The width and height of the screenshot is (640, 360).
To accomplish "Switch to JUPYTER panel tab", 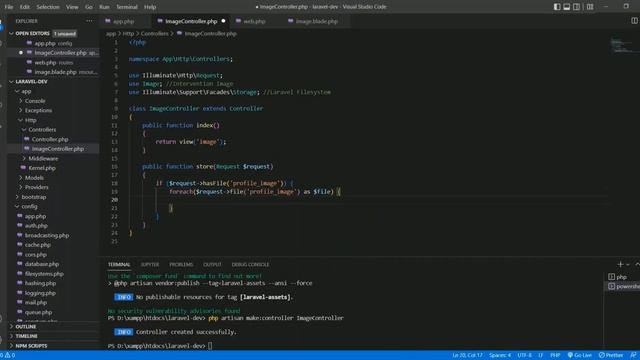I will pyautogui.click(x=150, y=264).
